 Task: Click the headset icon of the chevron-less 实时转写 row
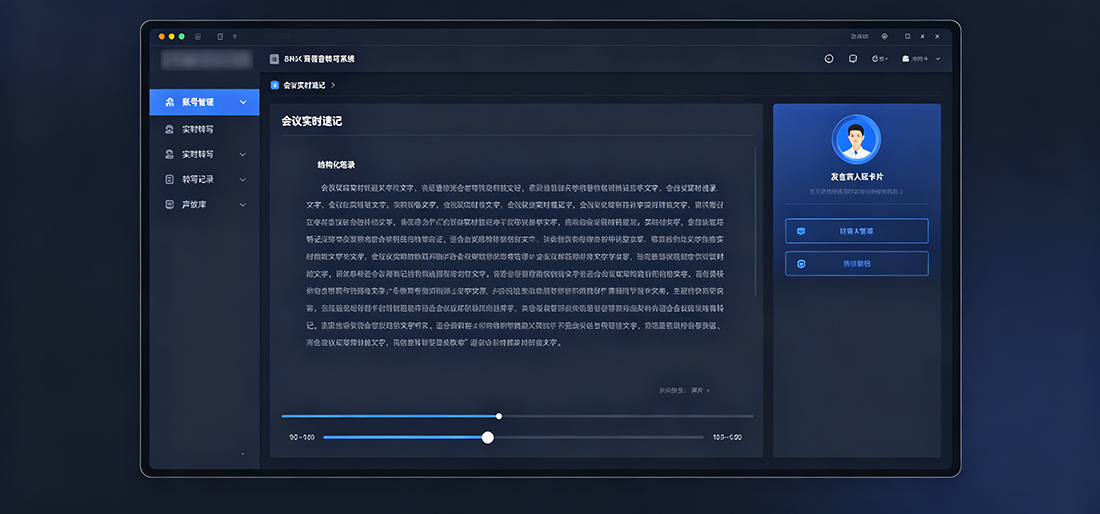(169, 130)
